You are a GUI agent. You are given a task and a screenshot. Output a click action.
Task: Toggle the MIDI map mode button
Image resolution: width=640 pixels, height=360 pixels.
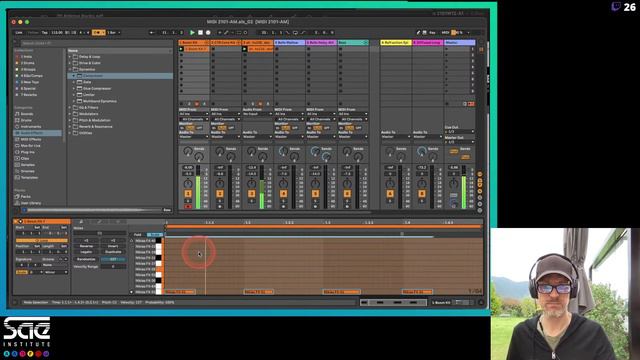pyautogui.click(x=445, y=32)
